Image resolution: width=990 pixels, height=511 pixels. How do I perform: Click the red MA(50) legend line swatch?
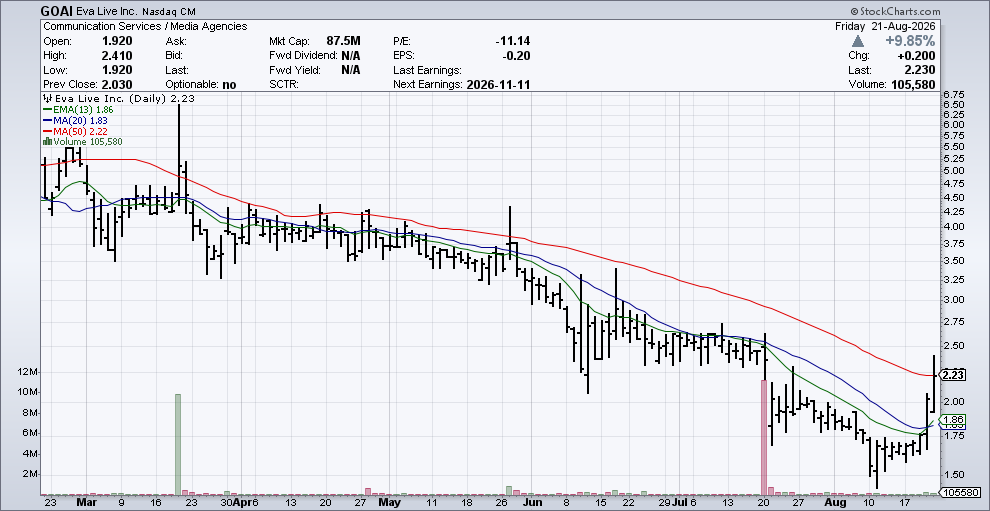point(47,131)
